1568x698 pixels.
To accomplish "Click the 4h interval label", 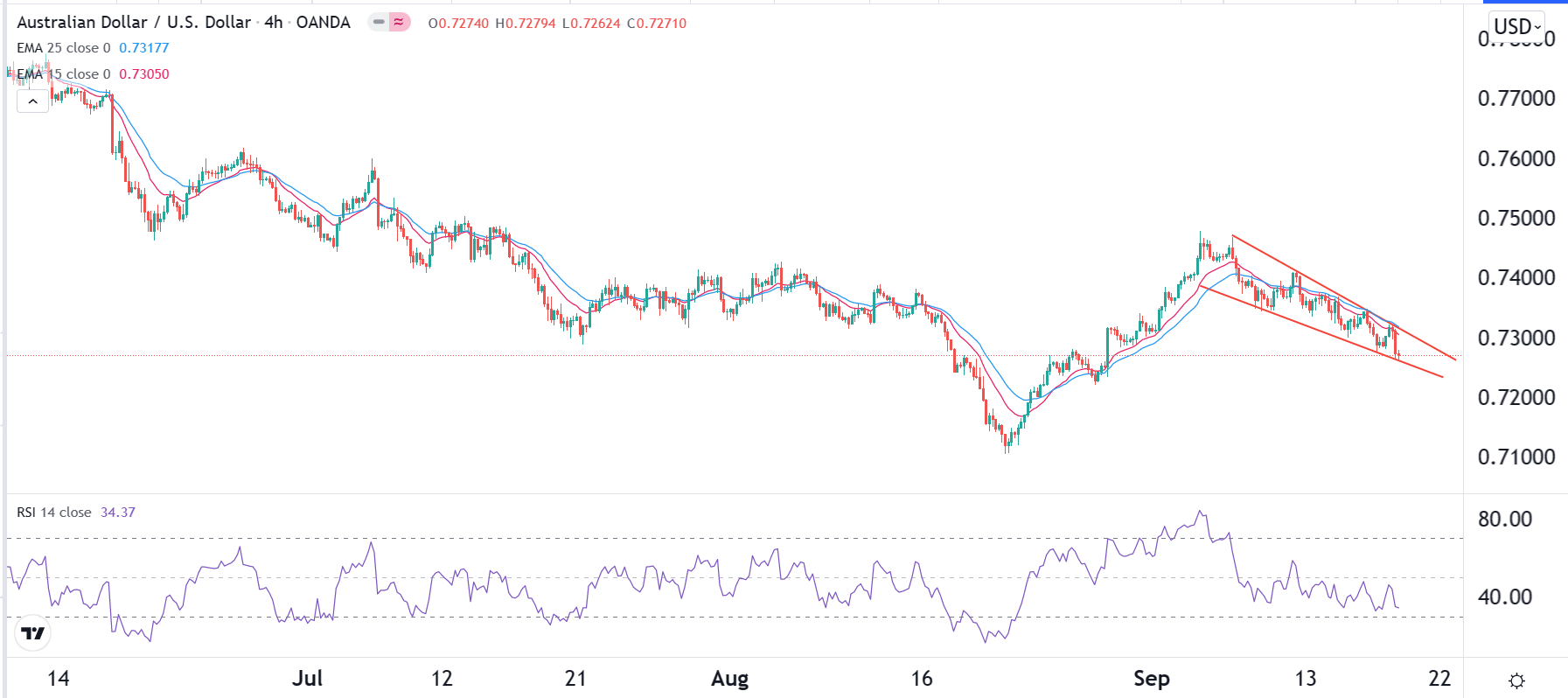I will click(x=274, y=23).
